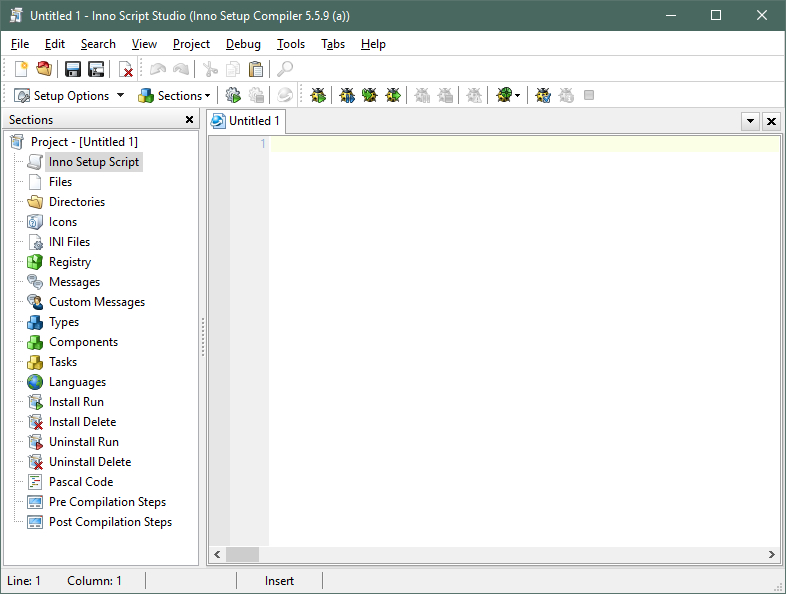Open a script file via folder icon
The image size is (786, 594).
pos(44,69)
